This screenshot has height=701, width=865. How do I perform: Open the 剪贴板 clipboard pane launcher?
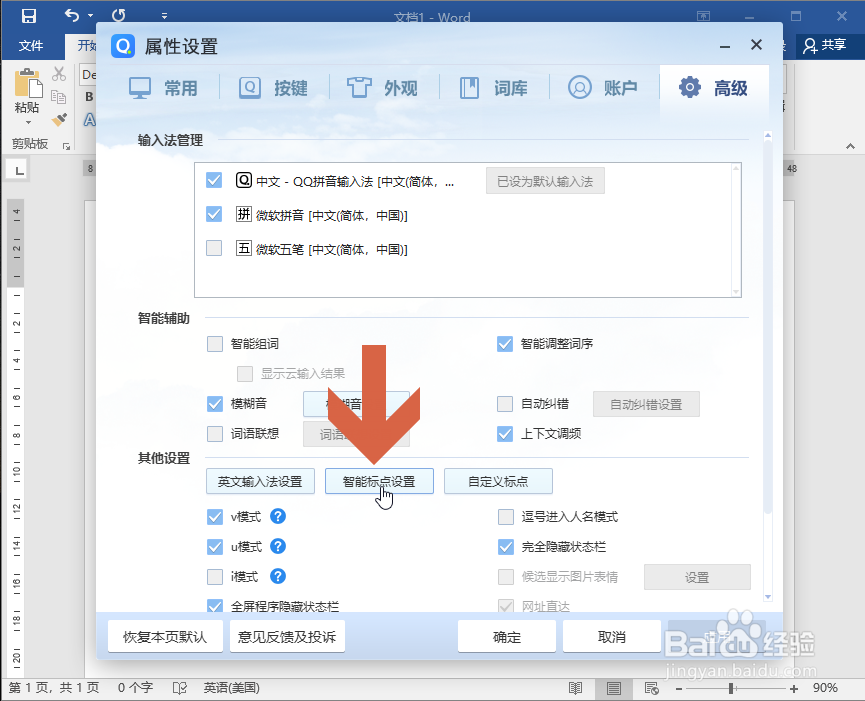point(66,146)
